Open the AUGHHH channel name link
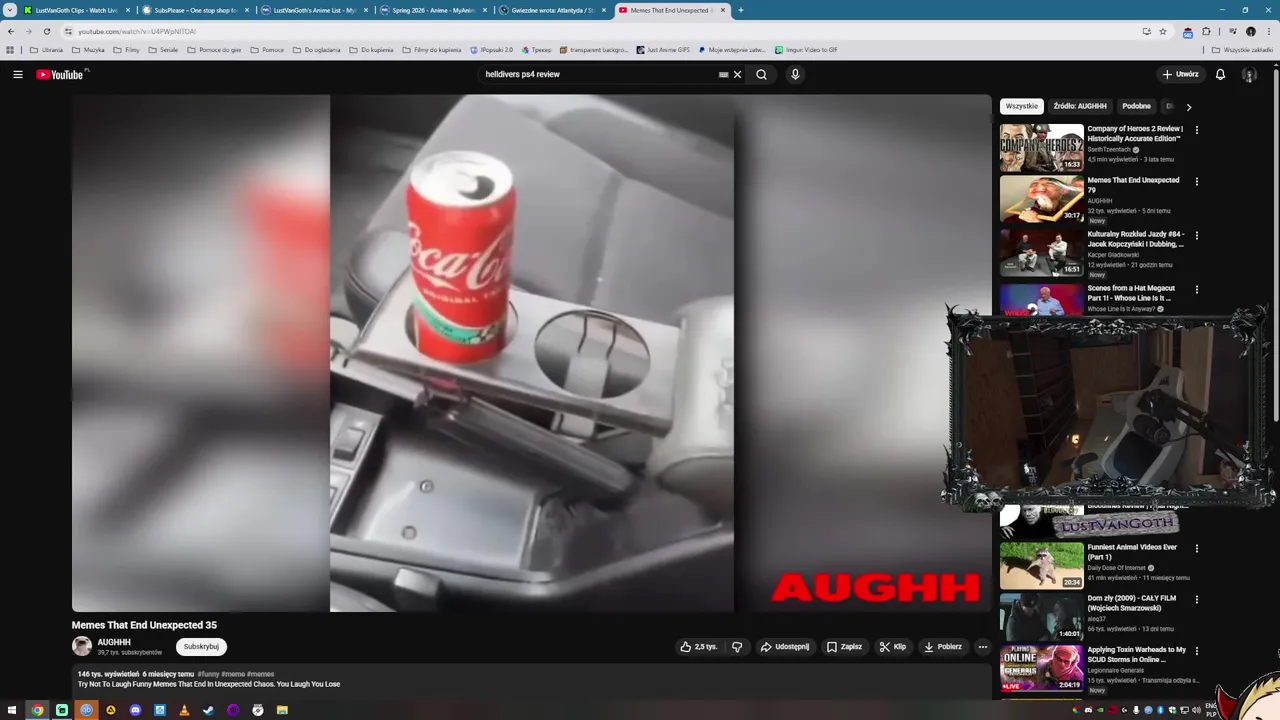 pyautogui.click(x=114, y=642)
